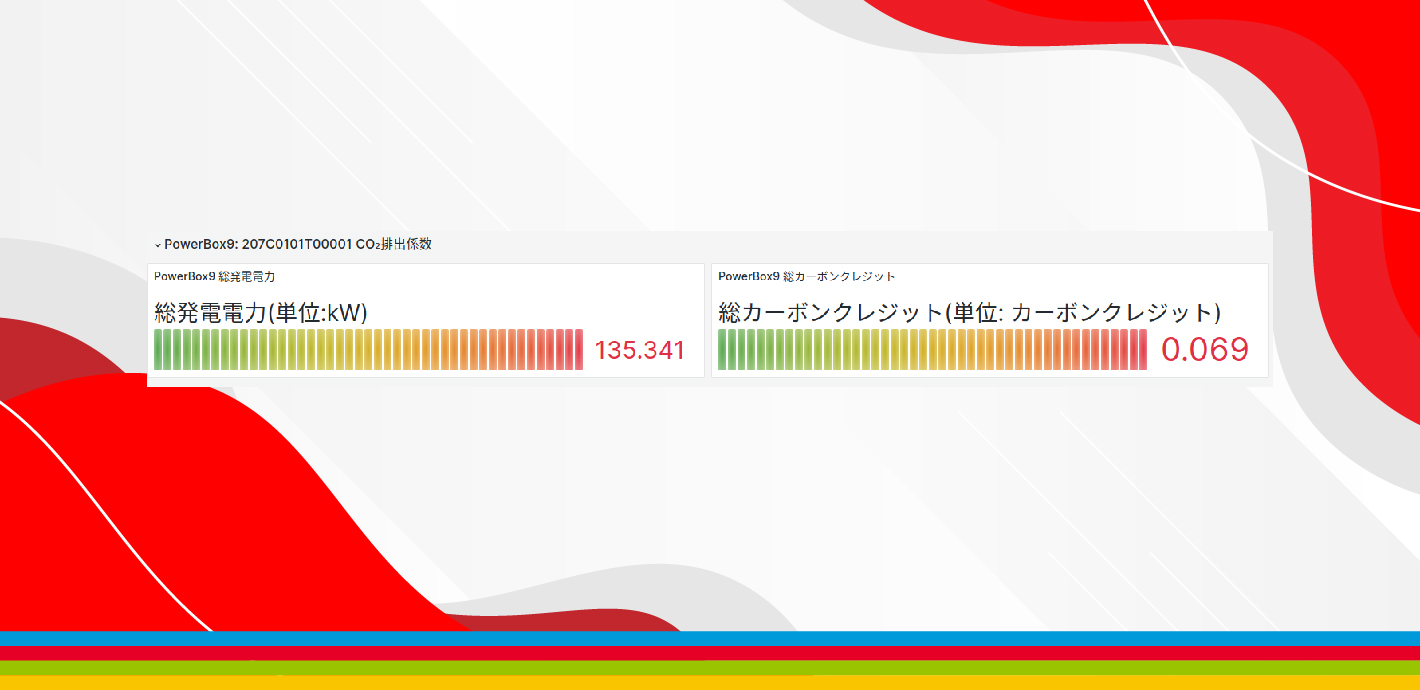The width and height of the screenshot is (1420, 690).
Task: Open the PowerBox9 総カーボンクレジット panel title menu
Action: click(806, 276)
